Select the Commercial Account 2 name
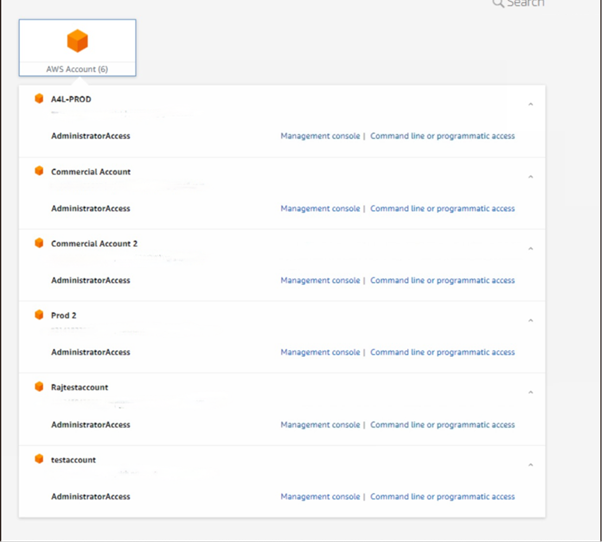The image size is (602, 542). (x=94, y=243)
